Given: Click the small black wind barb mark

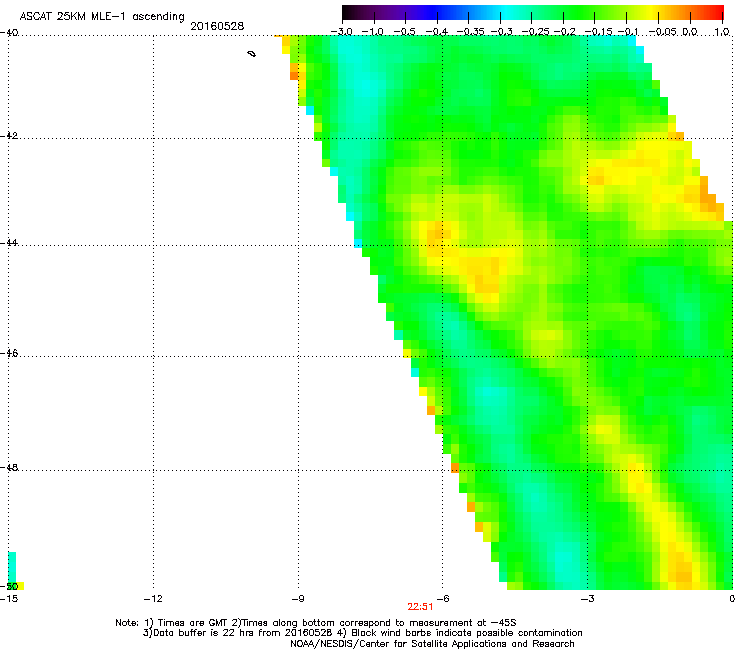Looking at the screenshot, I should [252, 54].
